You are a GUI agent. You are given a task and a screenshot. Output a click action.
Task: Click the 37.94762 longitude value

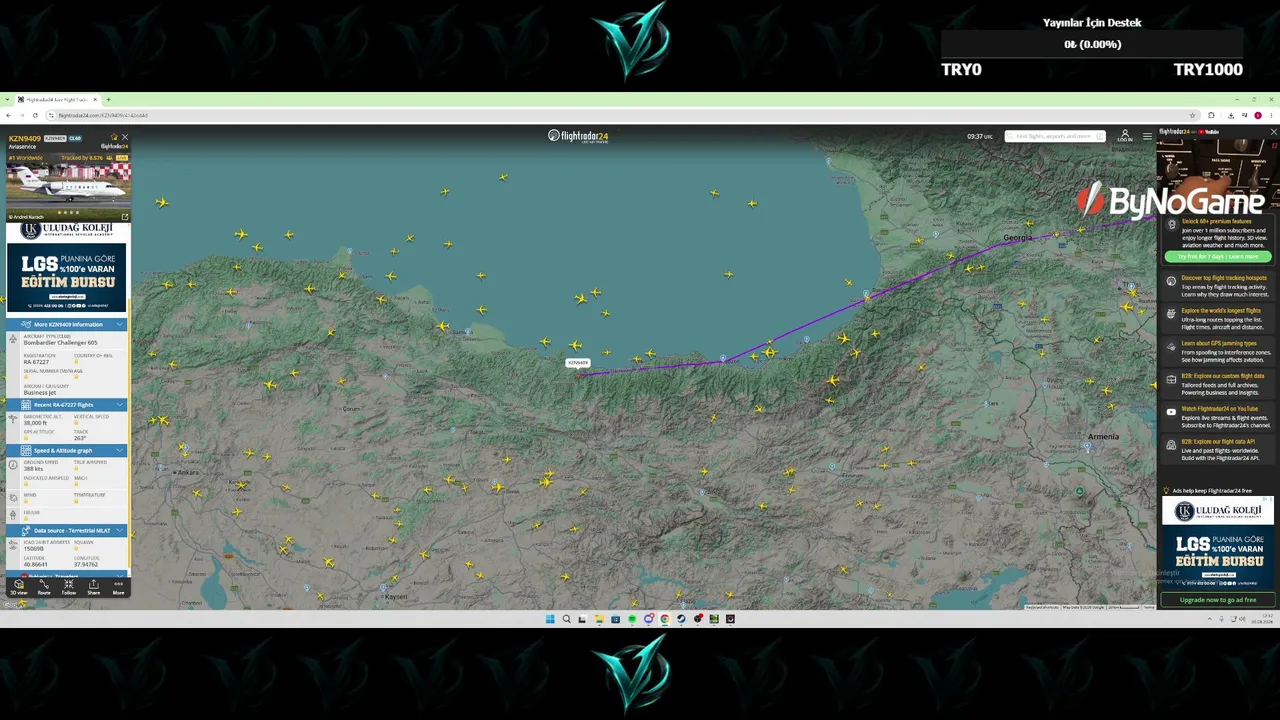tap(85, 565)
